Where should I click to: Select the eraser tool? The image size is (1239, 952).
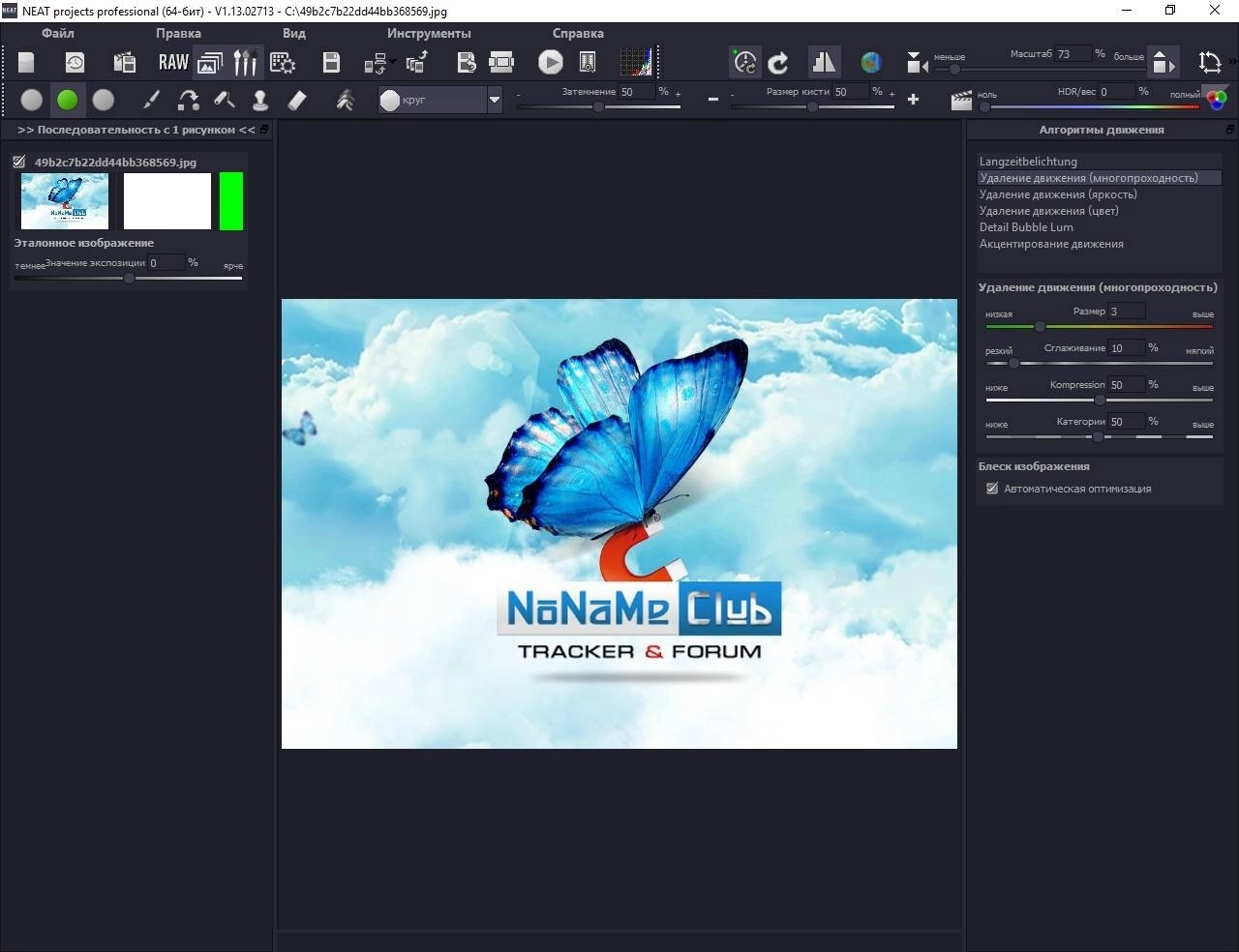297,100
